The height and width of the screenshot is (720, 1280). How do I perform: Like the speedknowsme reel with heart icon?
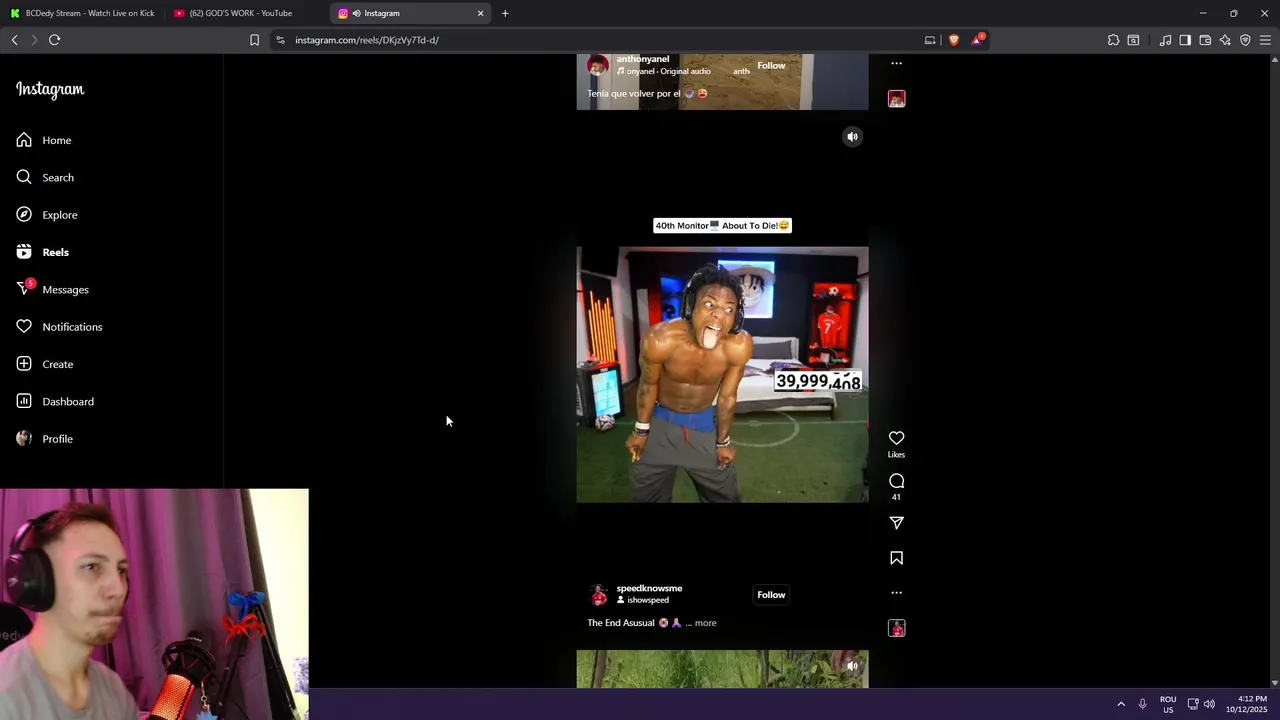pos(896,438)
